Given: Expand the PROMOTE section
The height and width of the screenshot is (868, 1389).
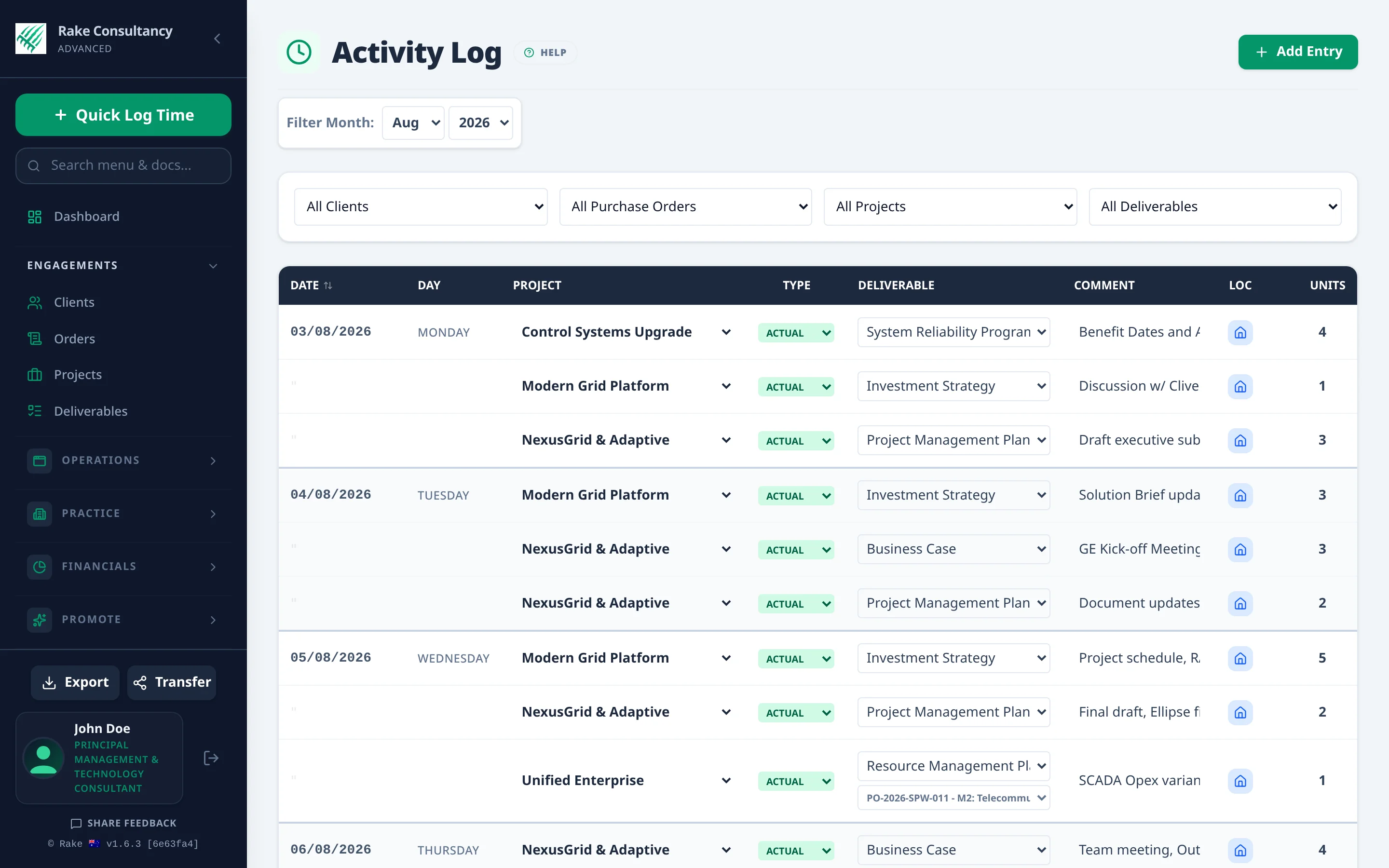Looking at the screenshot, I should coord(123,620).
